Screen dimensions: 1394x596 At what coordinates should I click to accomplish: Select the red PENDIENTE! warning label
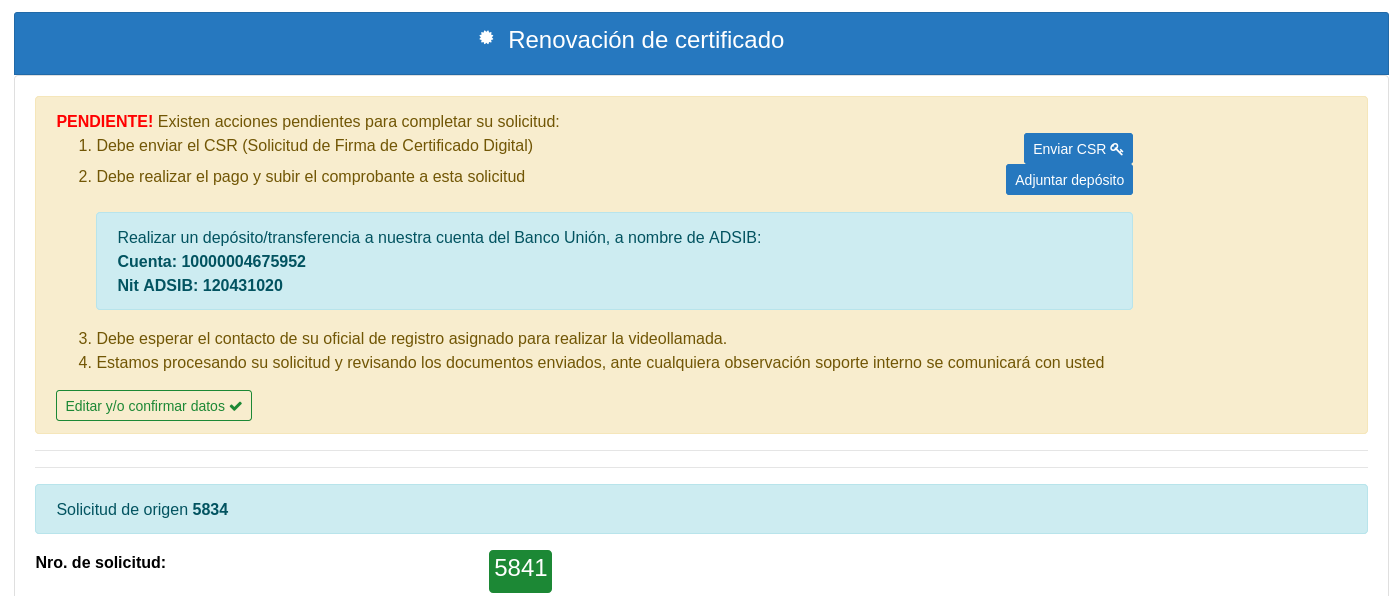click(105, 122)
